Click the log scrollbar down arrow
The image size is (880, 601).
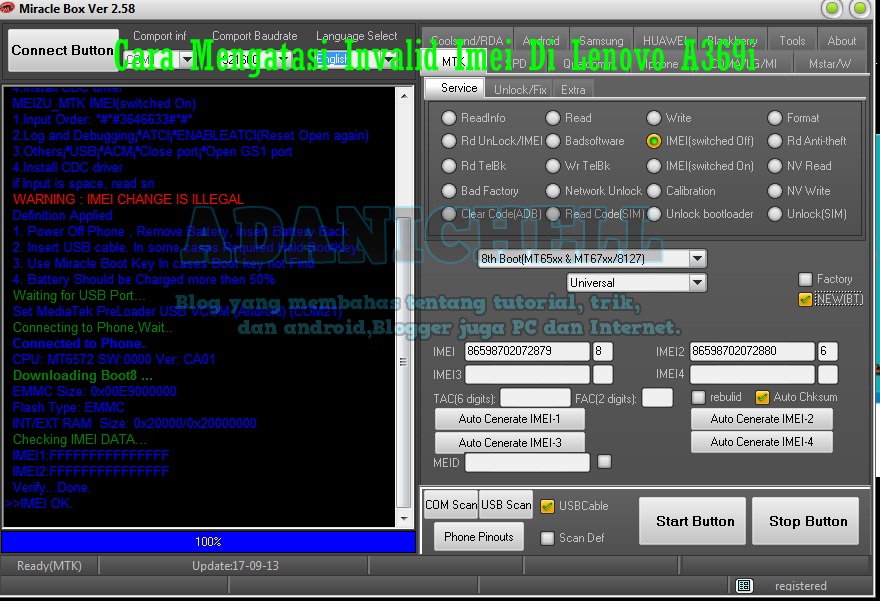[404, 519]
